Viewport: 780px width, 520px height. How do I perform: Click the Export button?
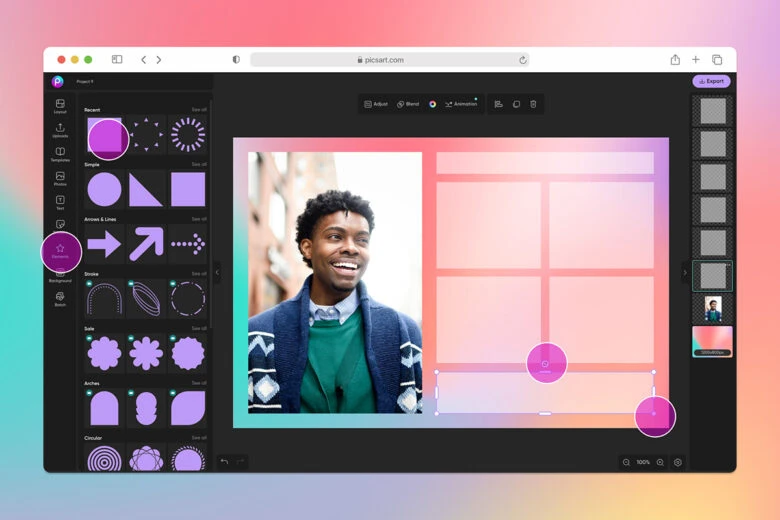pos(711,81)
